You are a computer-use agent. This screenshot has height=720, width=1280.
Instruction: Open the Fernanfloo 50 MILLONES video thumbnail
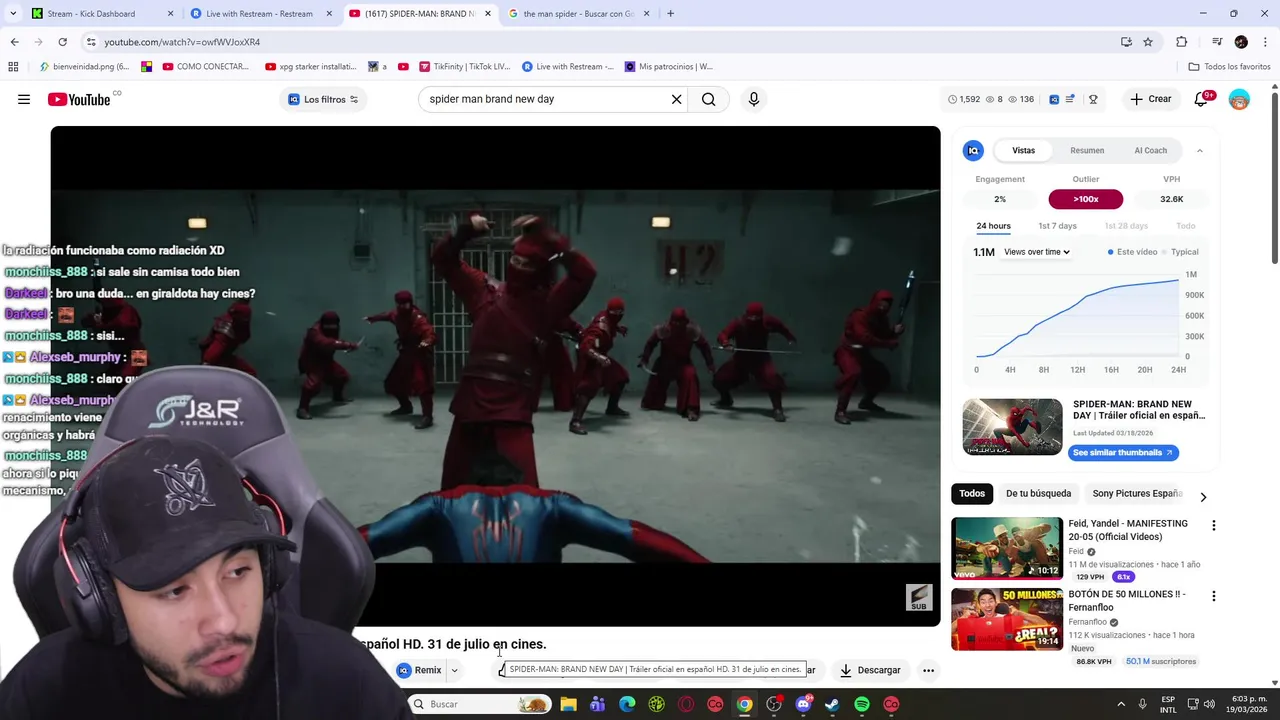tap(1007, 619)
